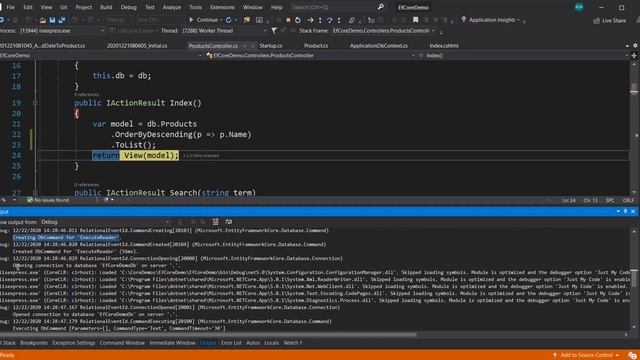
Task: Open the Live Share button
Action: point(609,20)
